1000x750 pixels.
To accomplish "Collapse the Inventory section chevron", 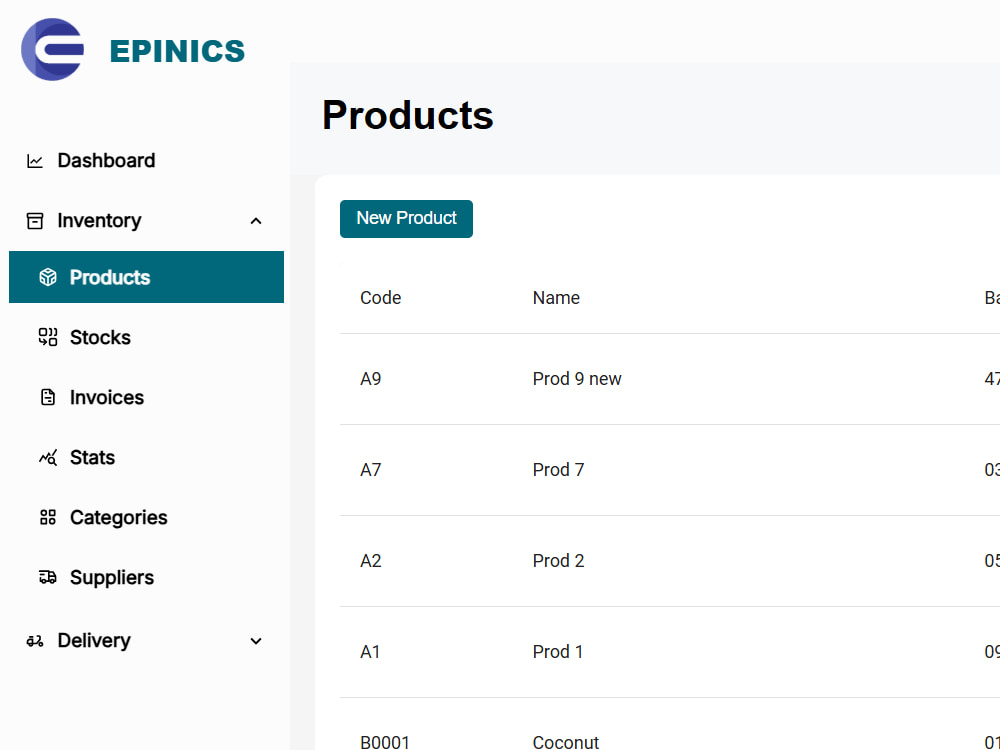I will pos(256,221).
